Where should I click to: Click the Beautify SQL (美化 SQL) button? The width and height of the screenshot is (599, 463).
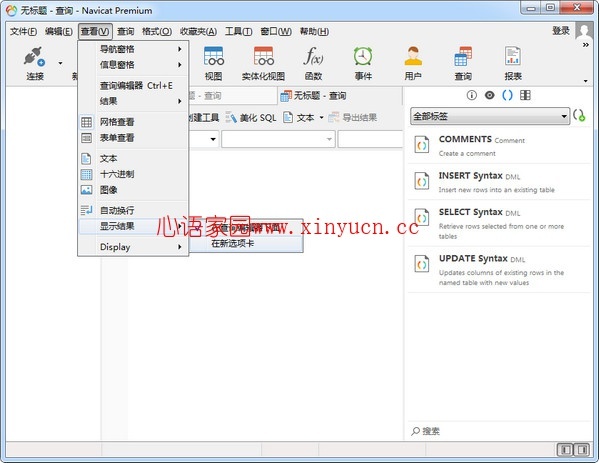point(251,118)
